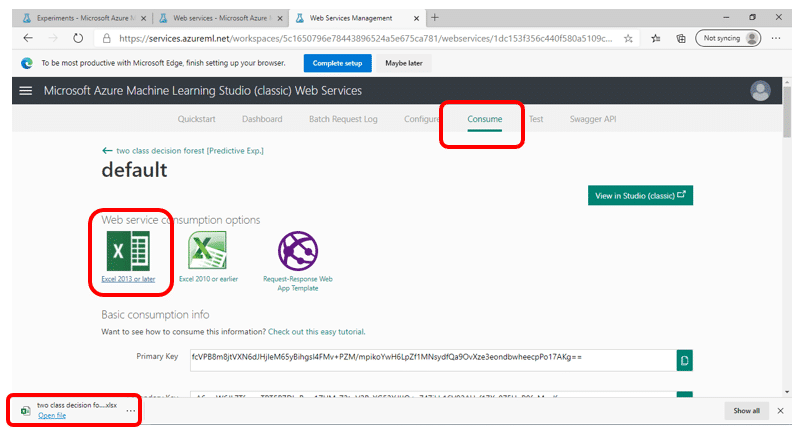Open the downloaded xlsx file link
Viewport: 802px width, 437px height.
pos(52,415)
